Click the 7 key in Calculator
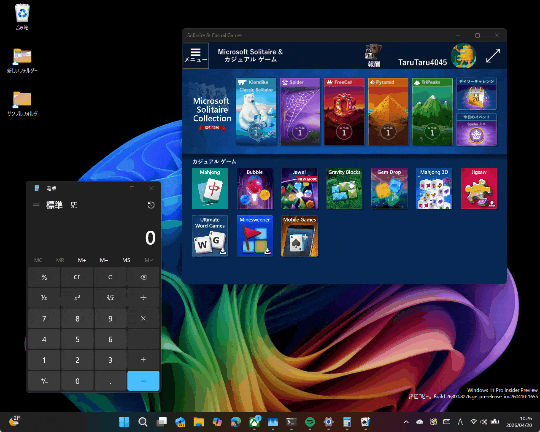Image resolution: width=540 pixels, height=432 pixels. point(44,319)
